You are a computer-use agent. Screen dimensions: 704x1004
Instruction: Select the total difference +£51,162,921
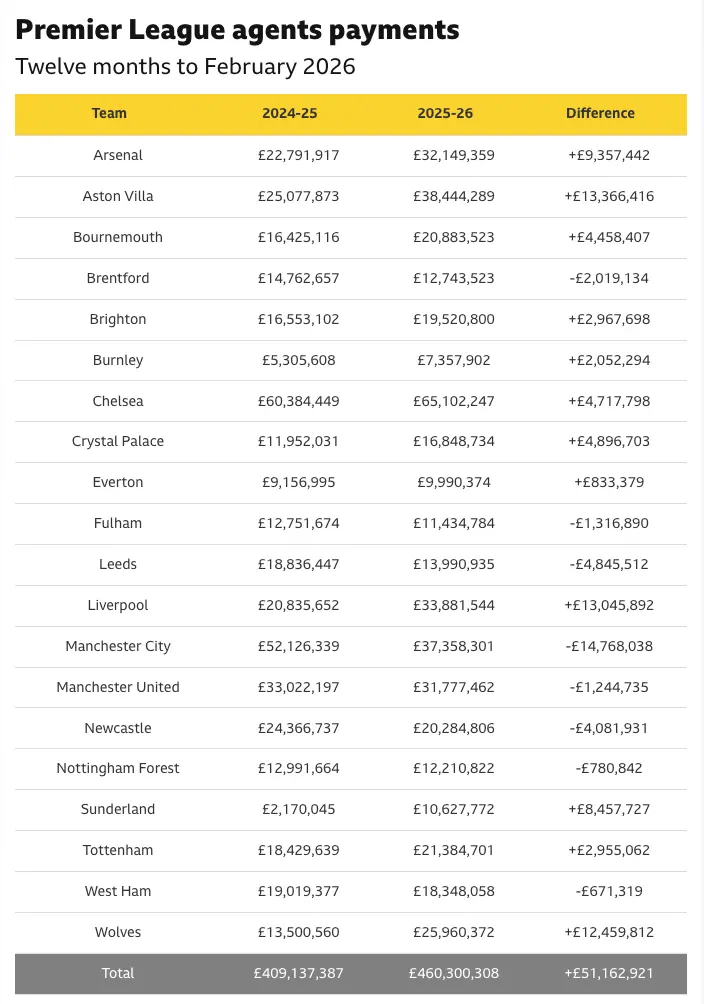click(609, 973)
